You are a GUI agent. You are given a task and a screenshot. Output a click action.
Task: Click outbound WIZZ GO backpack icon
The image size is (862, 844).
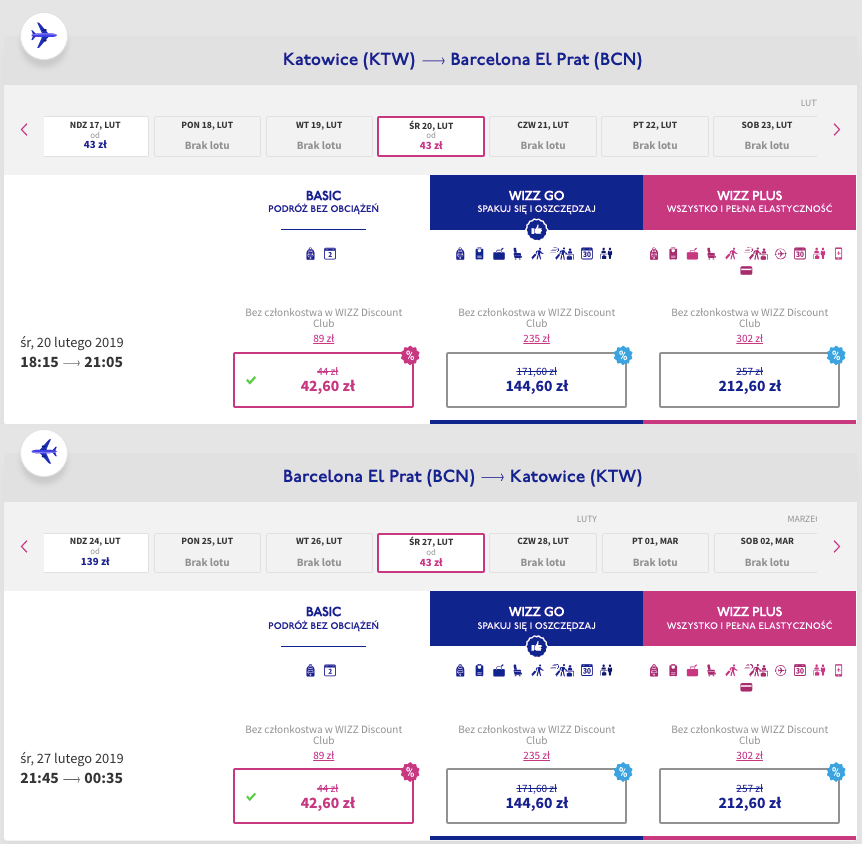tap(460, 254)
